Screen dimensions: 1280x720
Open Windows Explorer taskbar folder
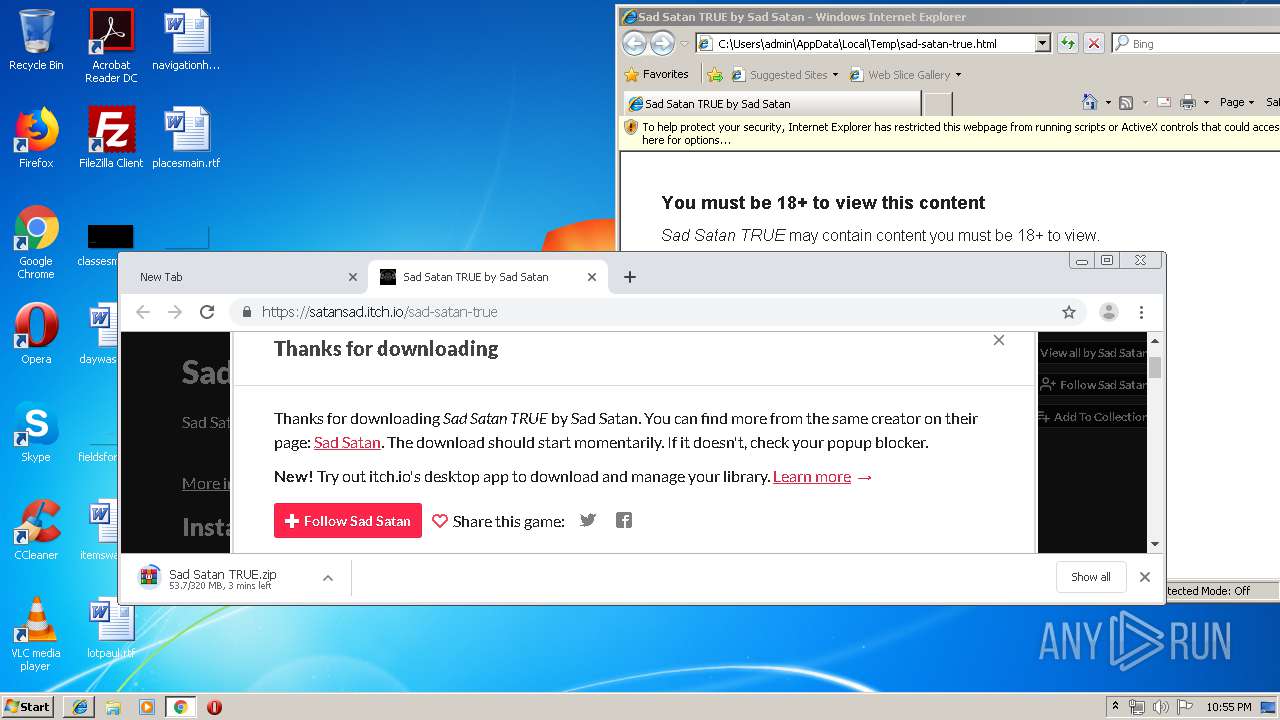113,707
